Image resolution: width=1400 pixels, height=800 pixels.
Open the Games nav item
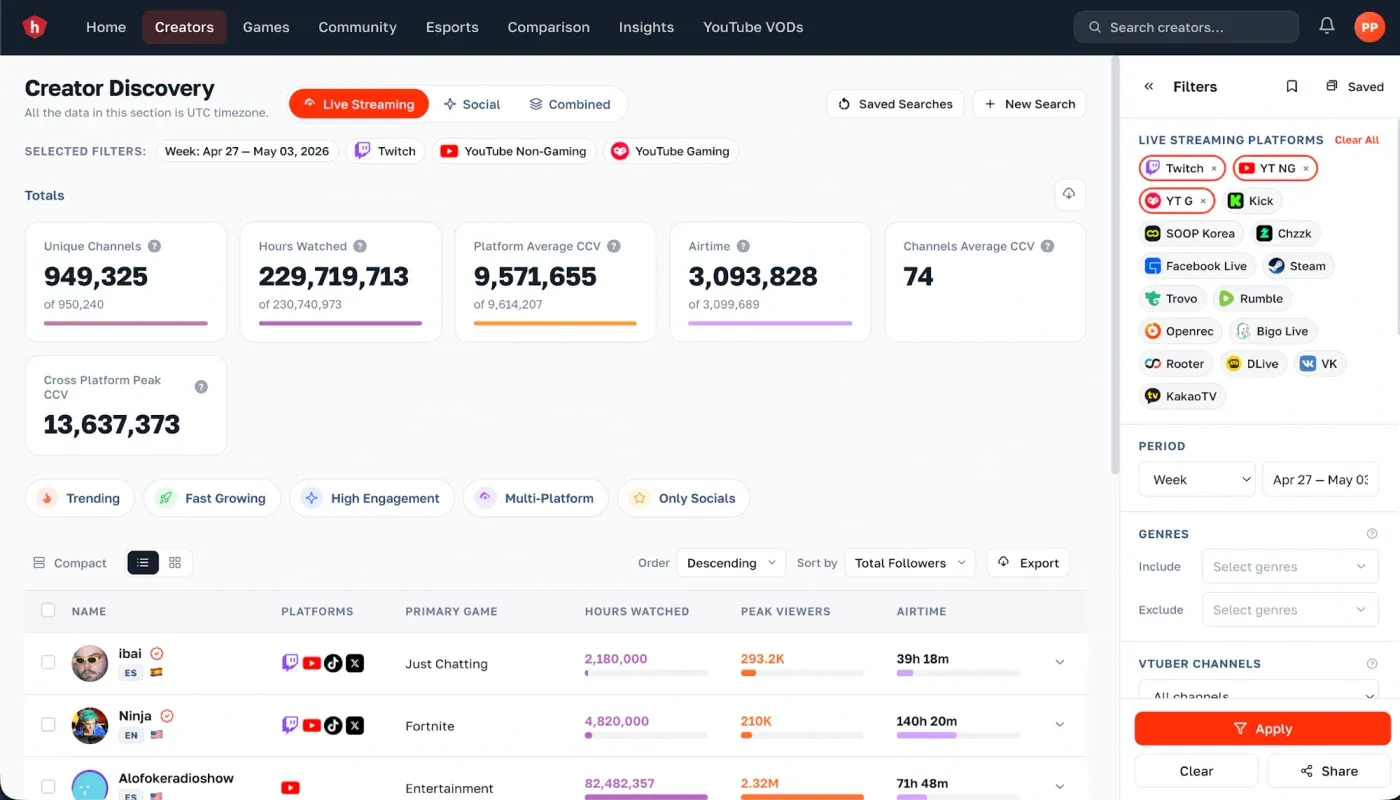266,27
